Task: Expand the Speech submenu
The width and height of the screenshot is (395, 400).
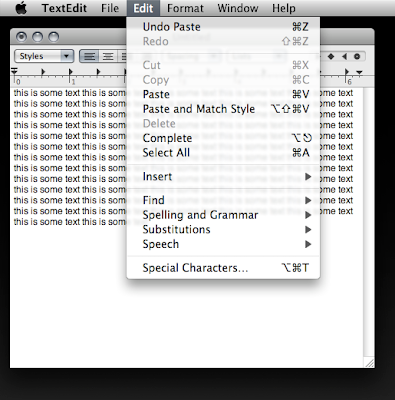Action: pos(223,244)
